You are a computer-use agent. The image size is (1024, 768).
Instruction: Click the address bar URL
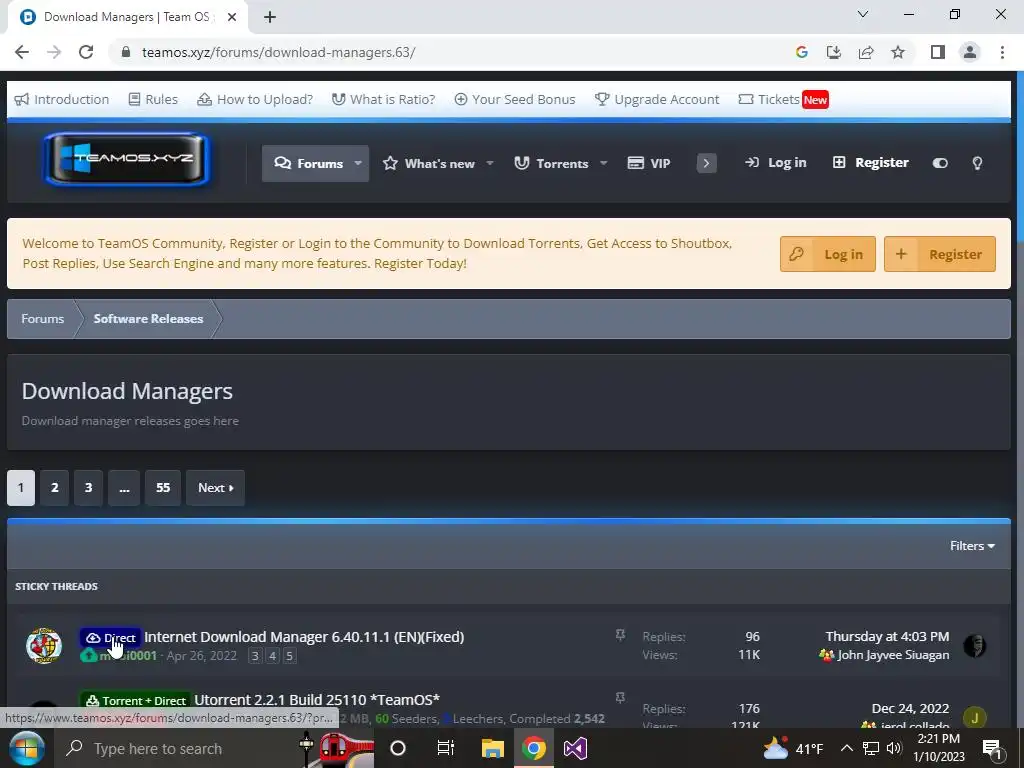click(278, 52)
